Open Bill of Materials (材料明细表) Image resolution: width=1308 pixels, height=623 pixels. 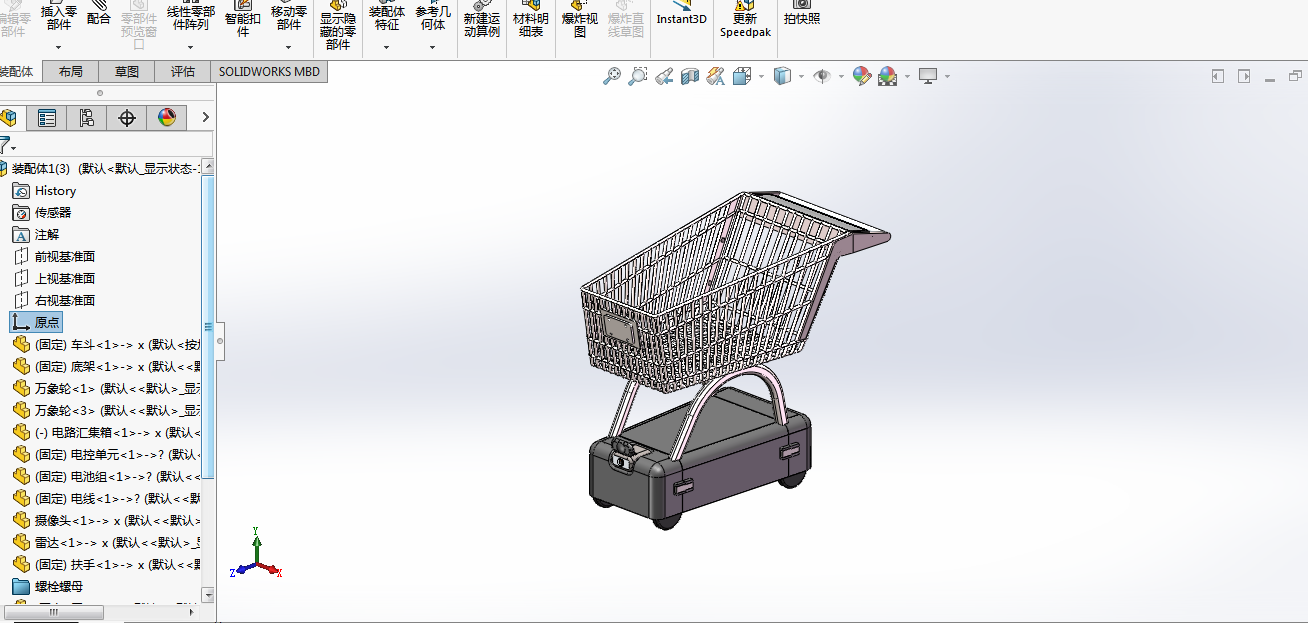[531, 20]
